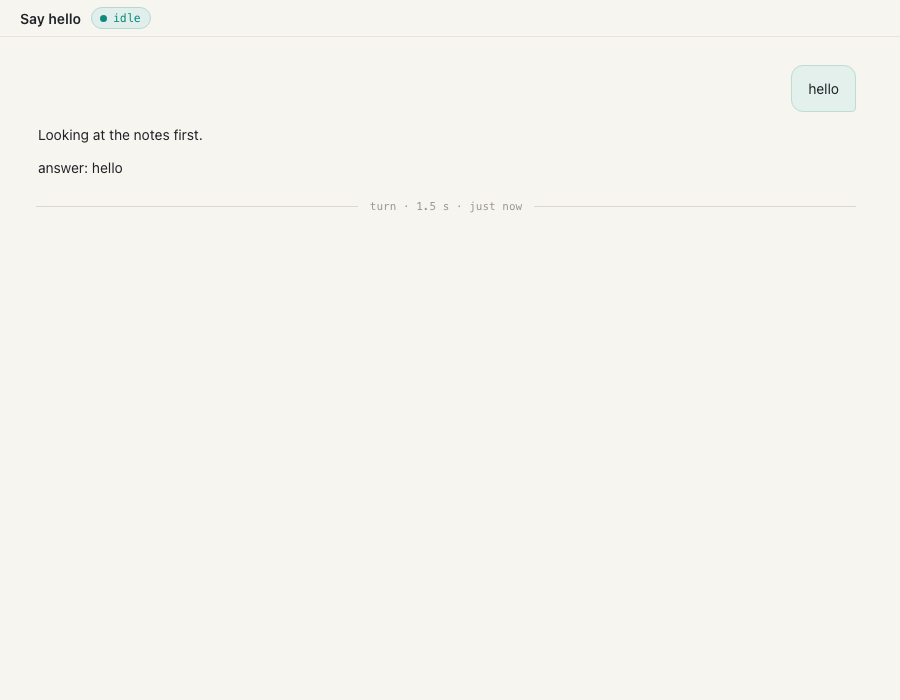Click the text "Looking at the notes first."
900x700 pixels.
click(120, 135)
